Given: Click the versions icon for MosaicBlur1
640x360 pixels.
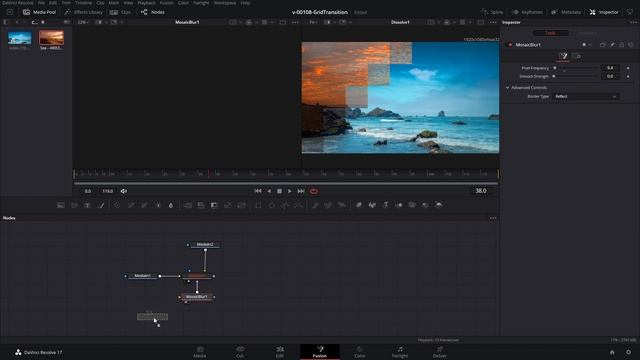Looking at the screenshot, I should pos(603,44).
